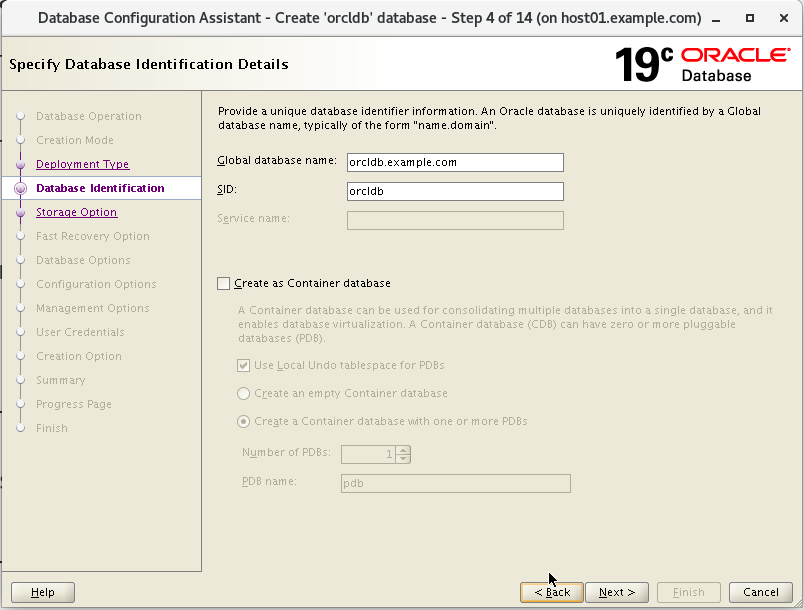The height and width of the screenshot is (610, 804).
Task: Click the PDB name text field
Action: (455, 483)
